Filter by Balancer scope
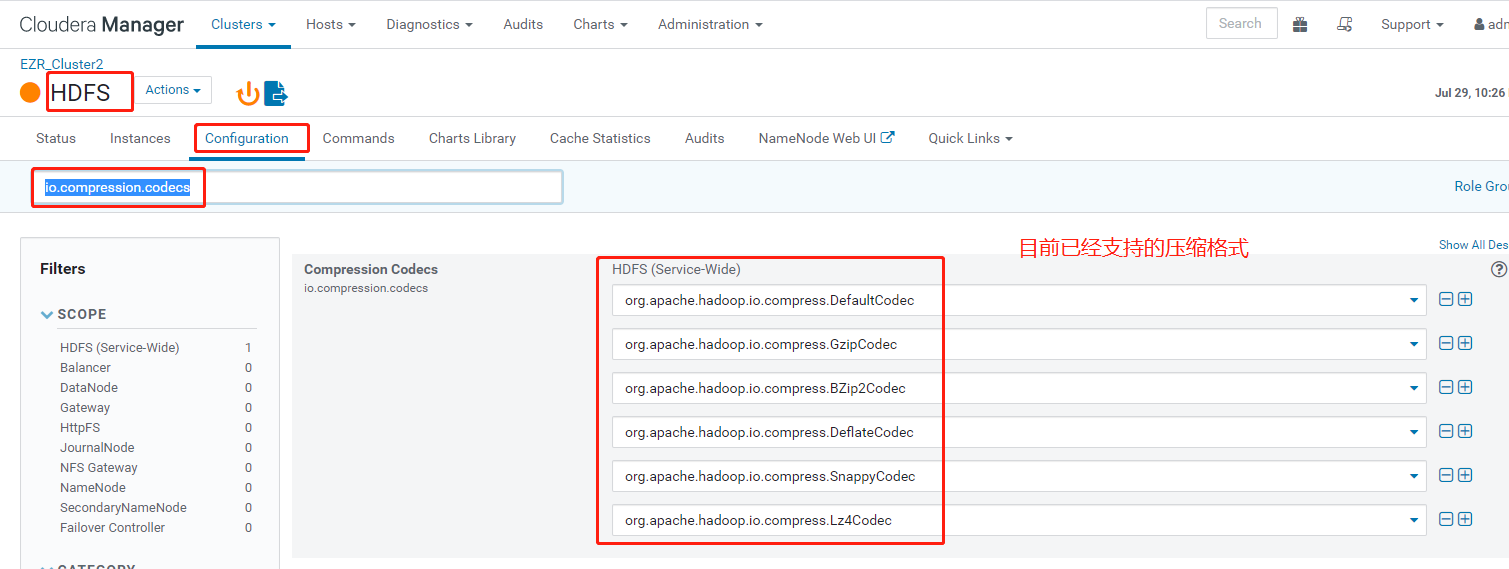The width and height of the screenshot is (1509, 569). point(85,368)
